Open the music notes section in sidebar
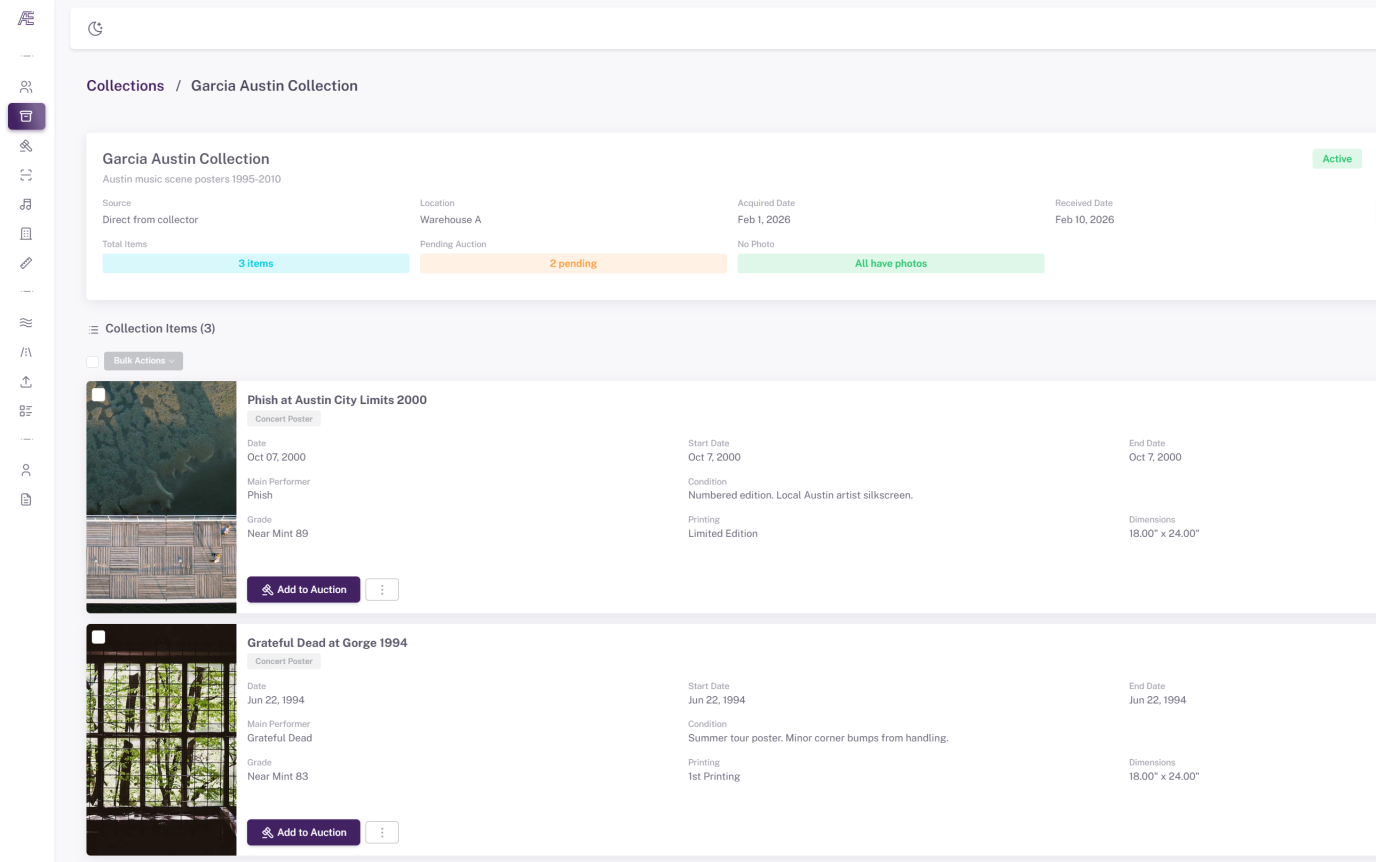Screen dimensions: 1376x862 pos(26,204)
